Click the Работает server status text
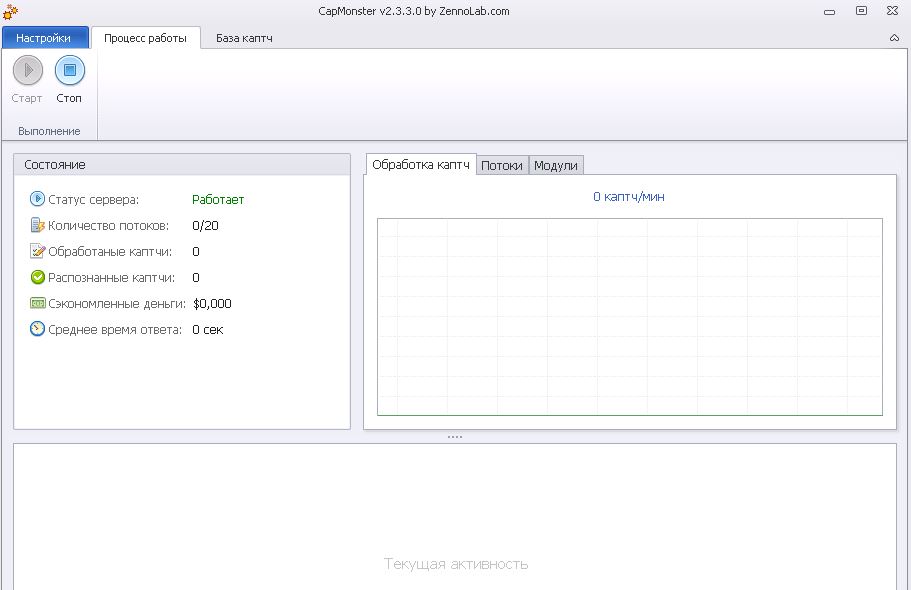The height and width of the screenshot is (590, 911). coord(218,199)
